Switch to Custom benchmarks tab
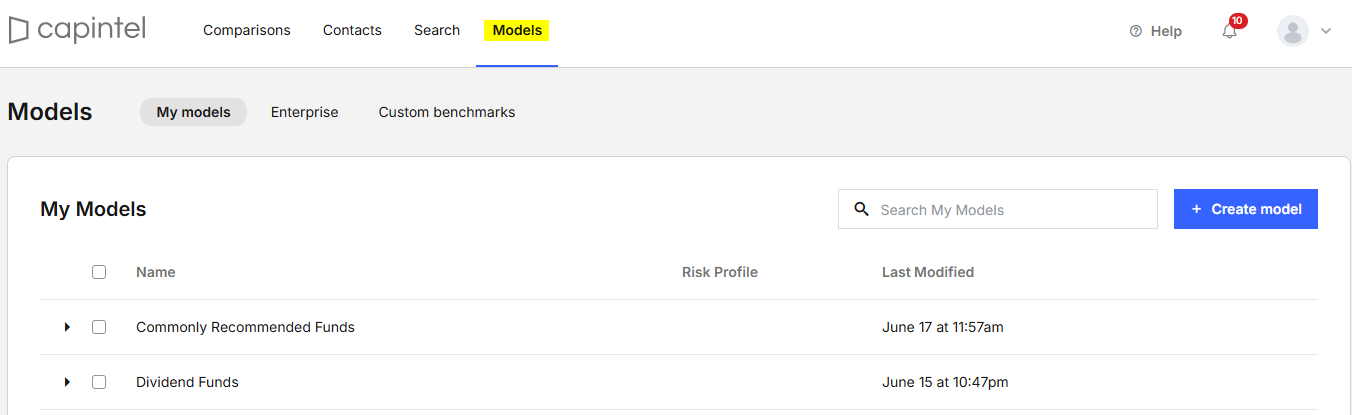The width and height of the screenshot is (1352, 415). coord(447,112)
